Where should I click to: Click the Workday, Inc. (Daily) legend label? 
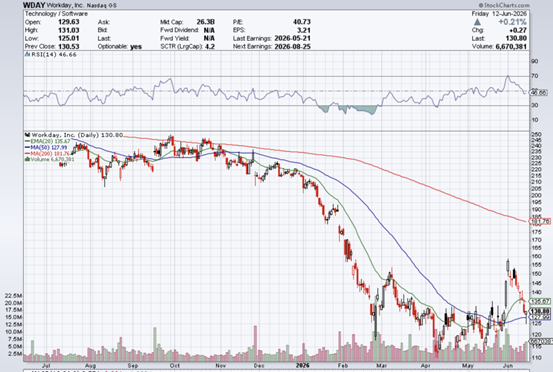pos(77,135)
